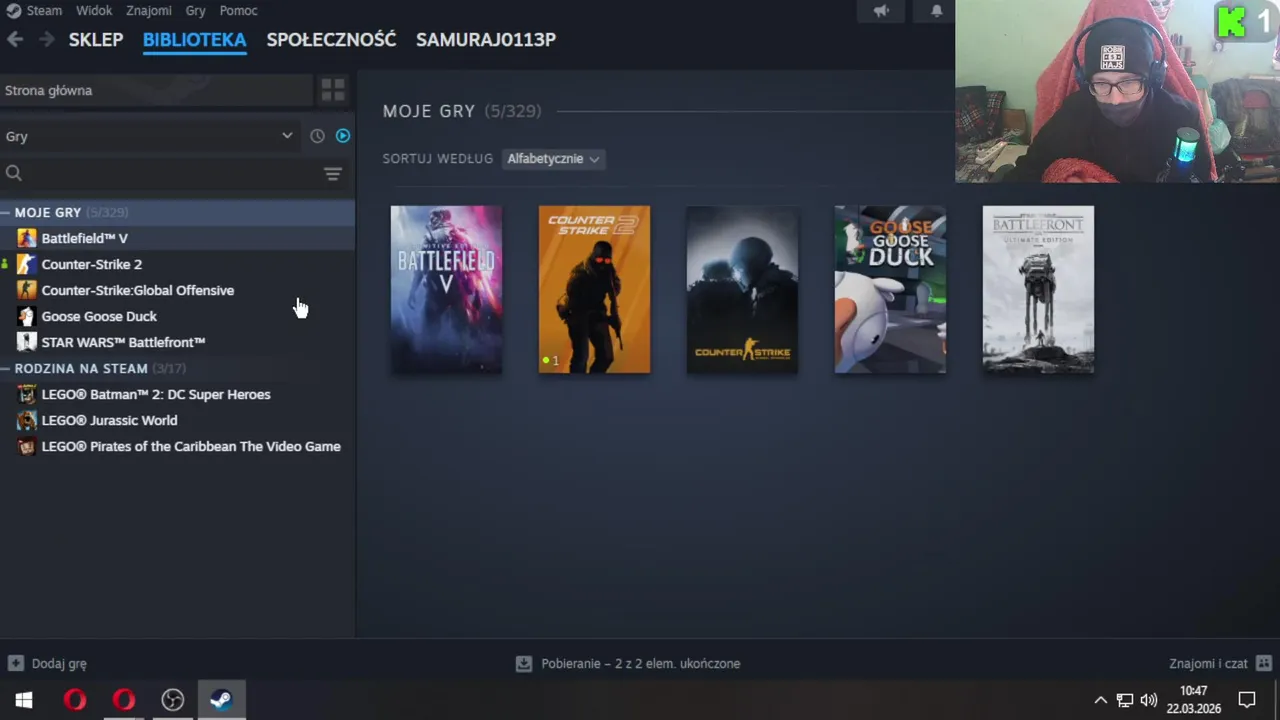Switch to the BIBLIOTEKA tab
This screenshot has height=720, width=1280.
[x=194, y=40]
